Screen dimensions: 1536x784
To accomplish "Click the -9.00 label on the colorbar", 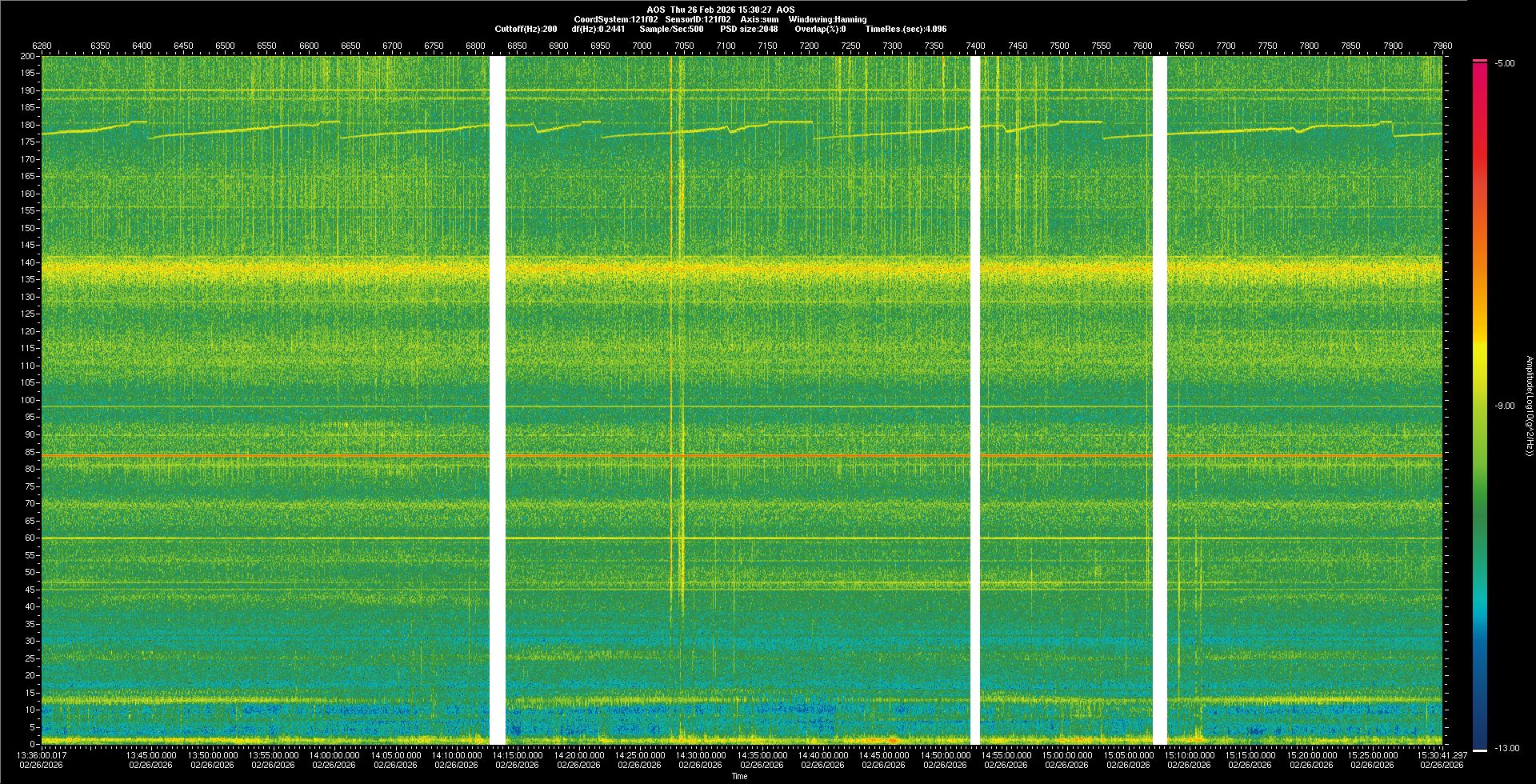I will click(x=1504, y=406).
